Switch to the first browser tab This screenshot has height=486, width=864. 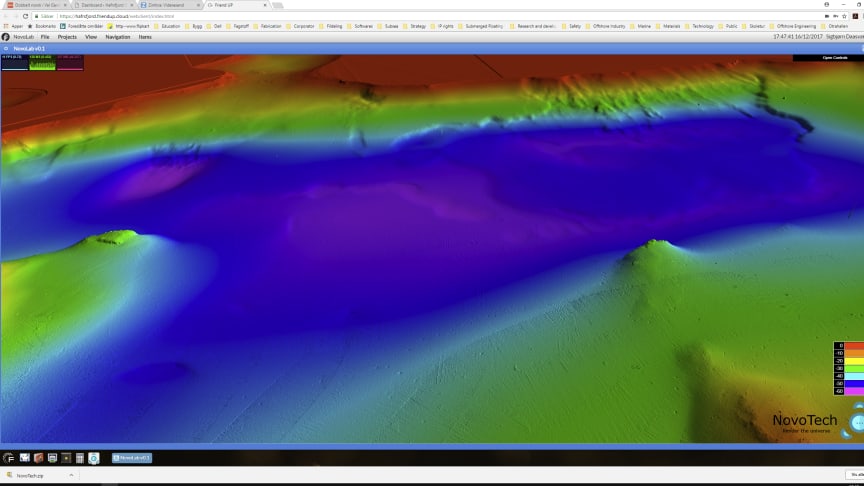(x=36, y=5)
